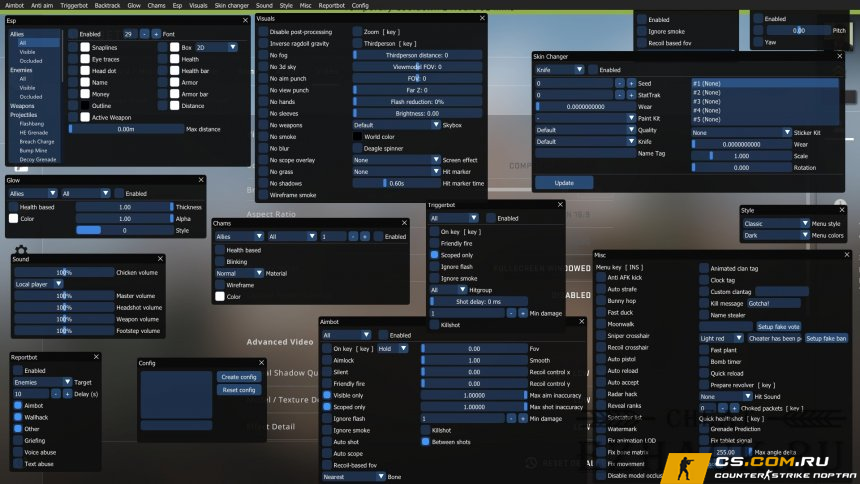Click the Update button in Skin Changer
The image size is (860, 484).
[x=564, y=183]
